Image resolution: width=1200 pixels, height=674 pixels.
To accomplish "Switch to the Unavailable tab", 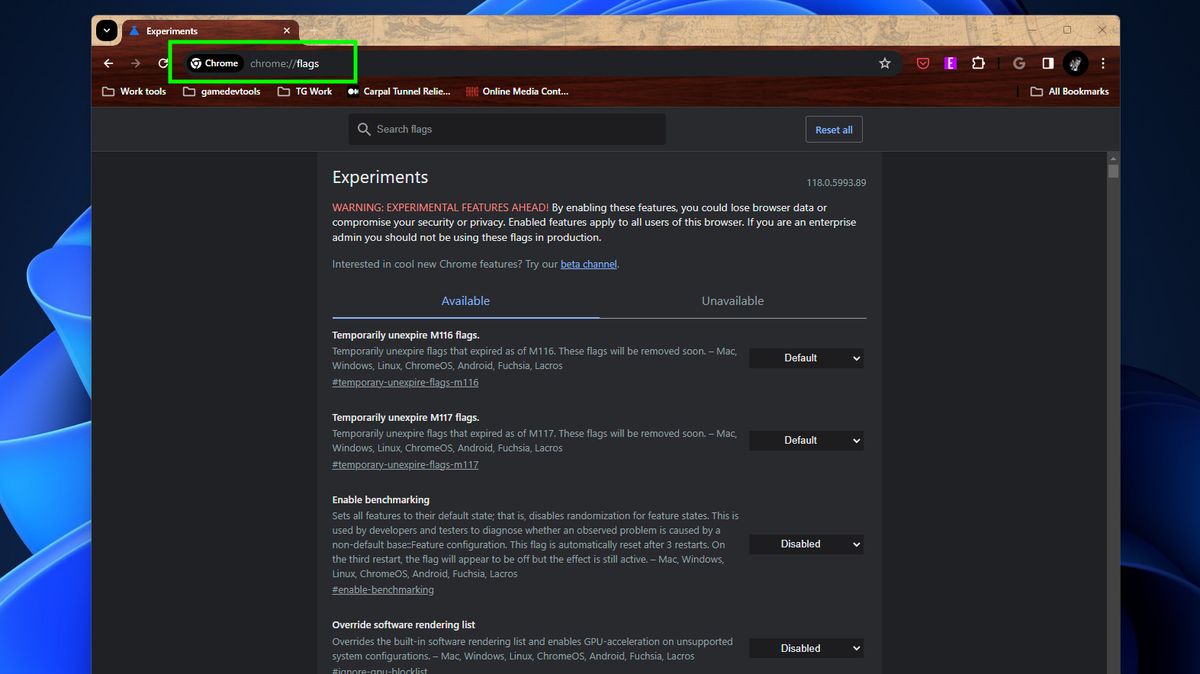I will pyautogui.click(x=733, y=301).
